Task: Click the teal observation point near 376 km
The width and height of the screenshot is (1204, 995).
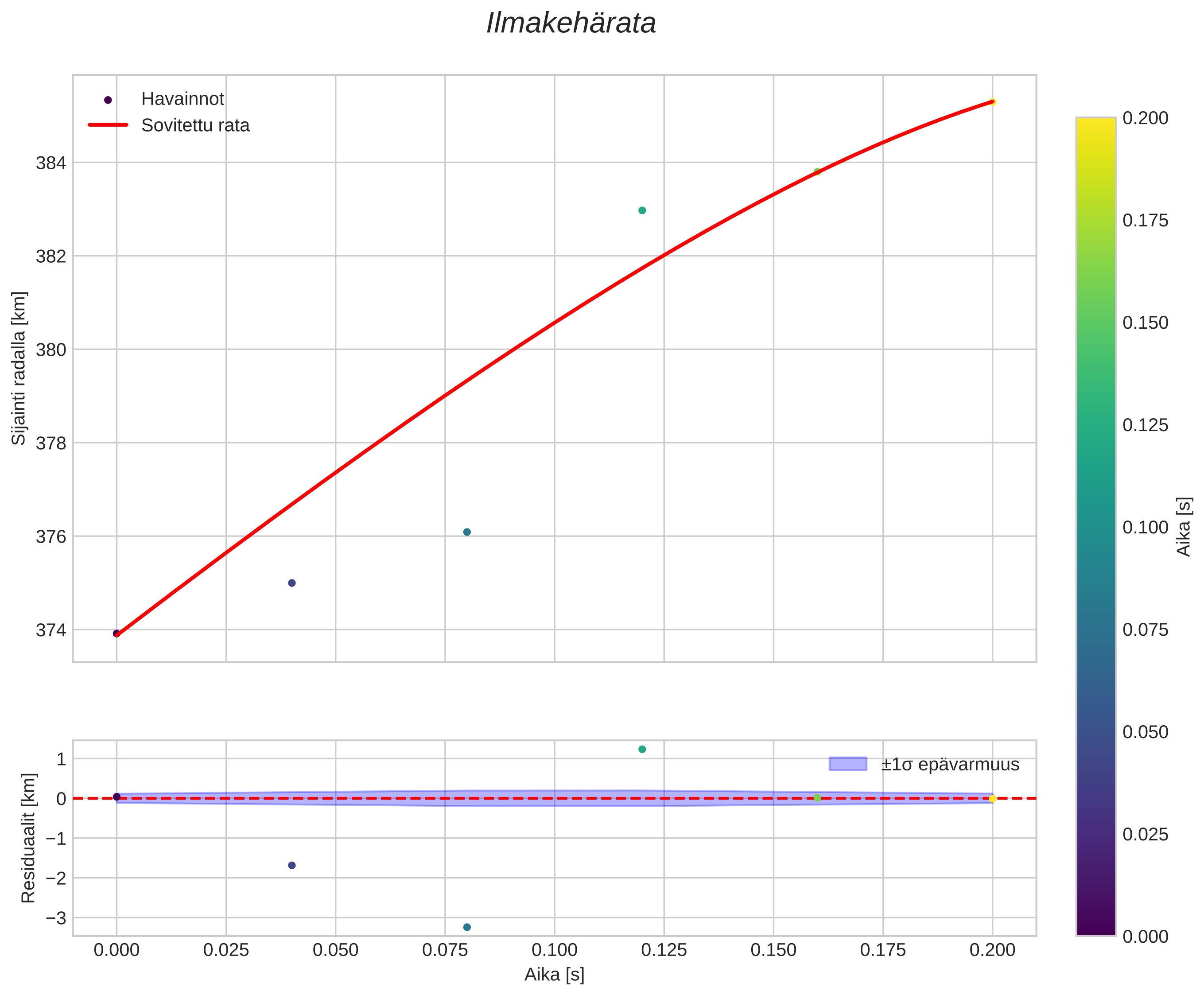Action: click(x=466, y=532)
